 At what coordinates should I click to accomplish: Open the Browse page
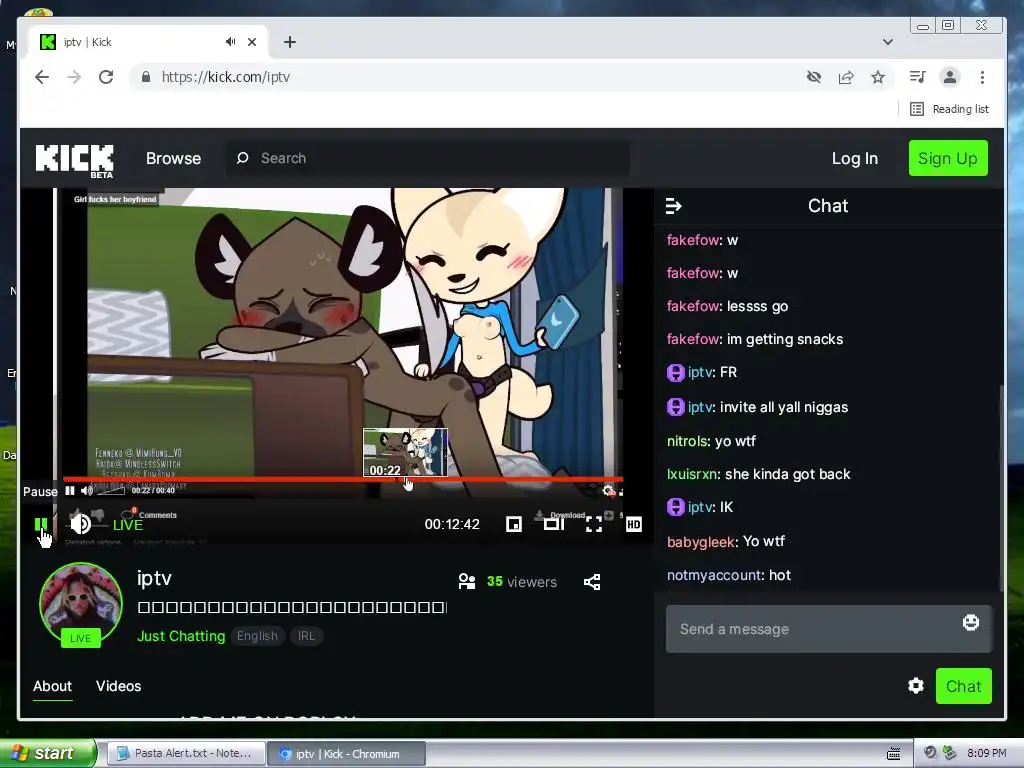pyautogui.click(x=174, y=159)
